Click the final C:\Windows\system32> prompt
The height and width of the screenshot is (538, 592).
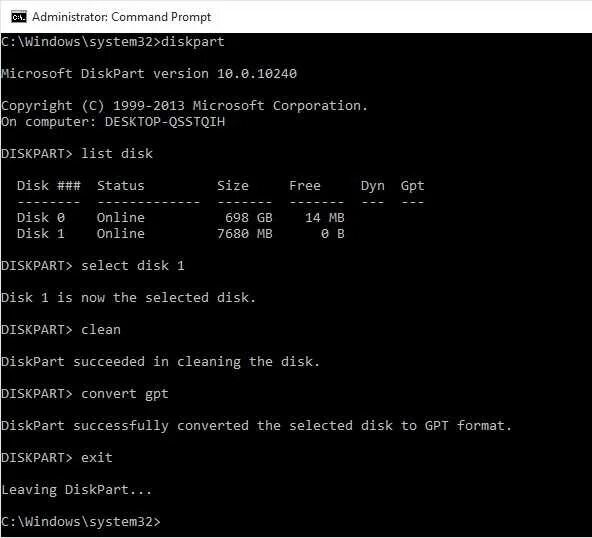tap(81, 522)
